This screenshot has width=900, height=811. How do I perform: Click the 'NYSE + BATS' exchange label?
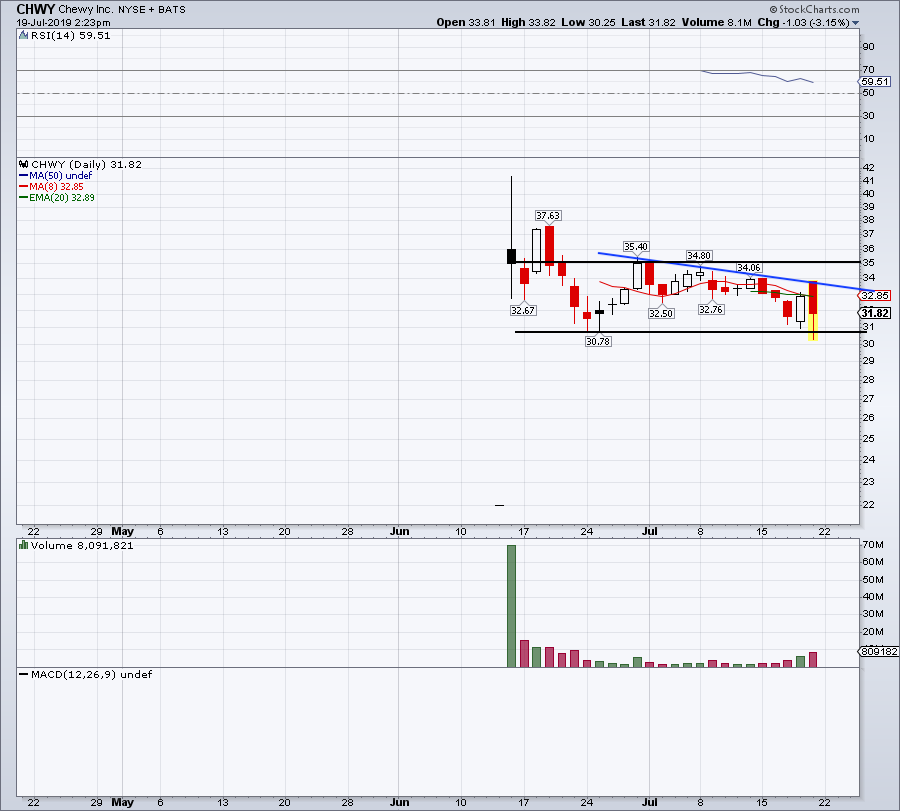click(x=152, y=10)
